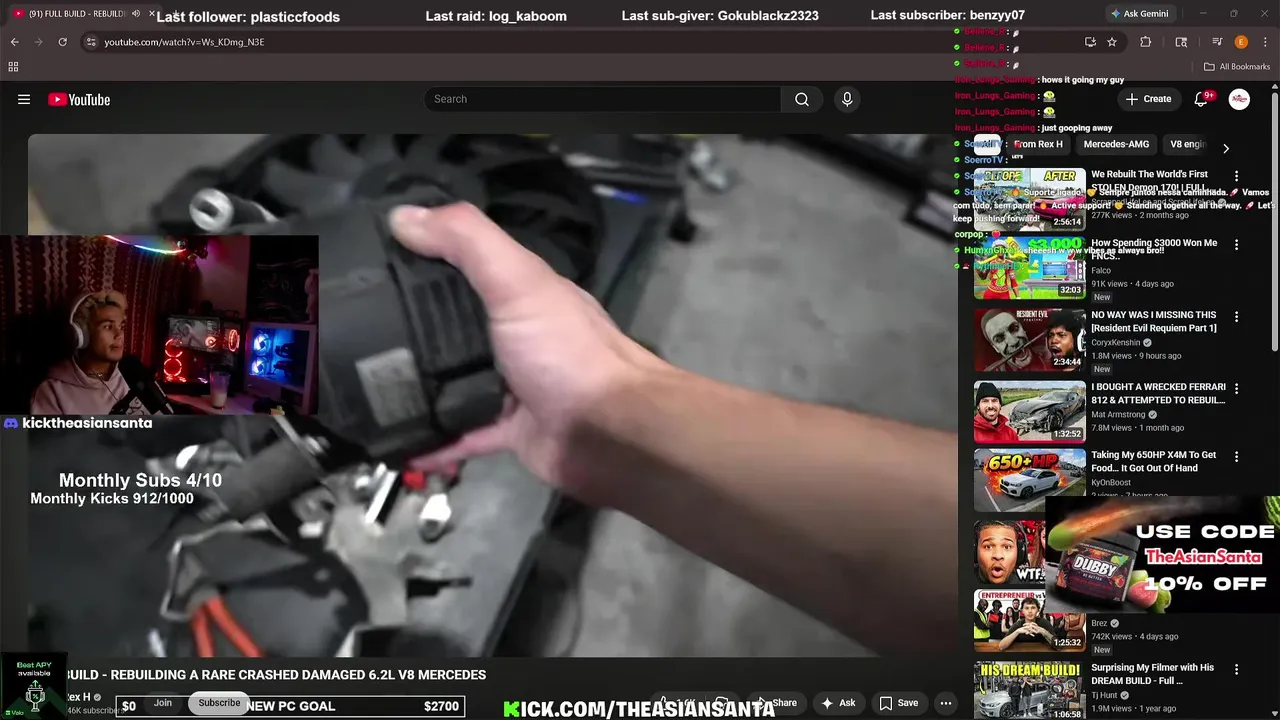This screenshot has height=720, width=1280.
Task: Click the Create button
Action: 1148,99
